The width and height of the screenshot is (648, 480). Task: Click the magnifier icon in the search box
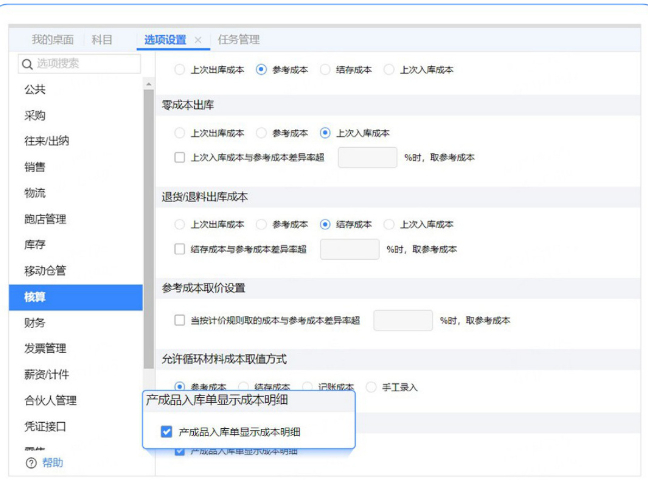tap(27, 64)
